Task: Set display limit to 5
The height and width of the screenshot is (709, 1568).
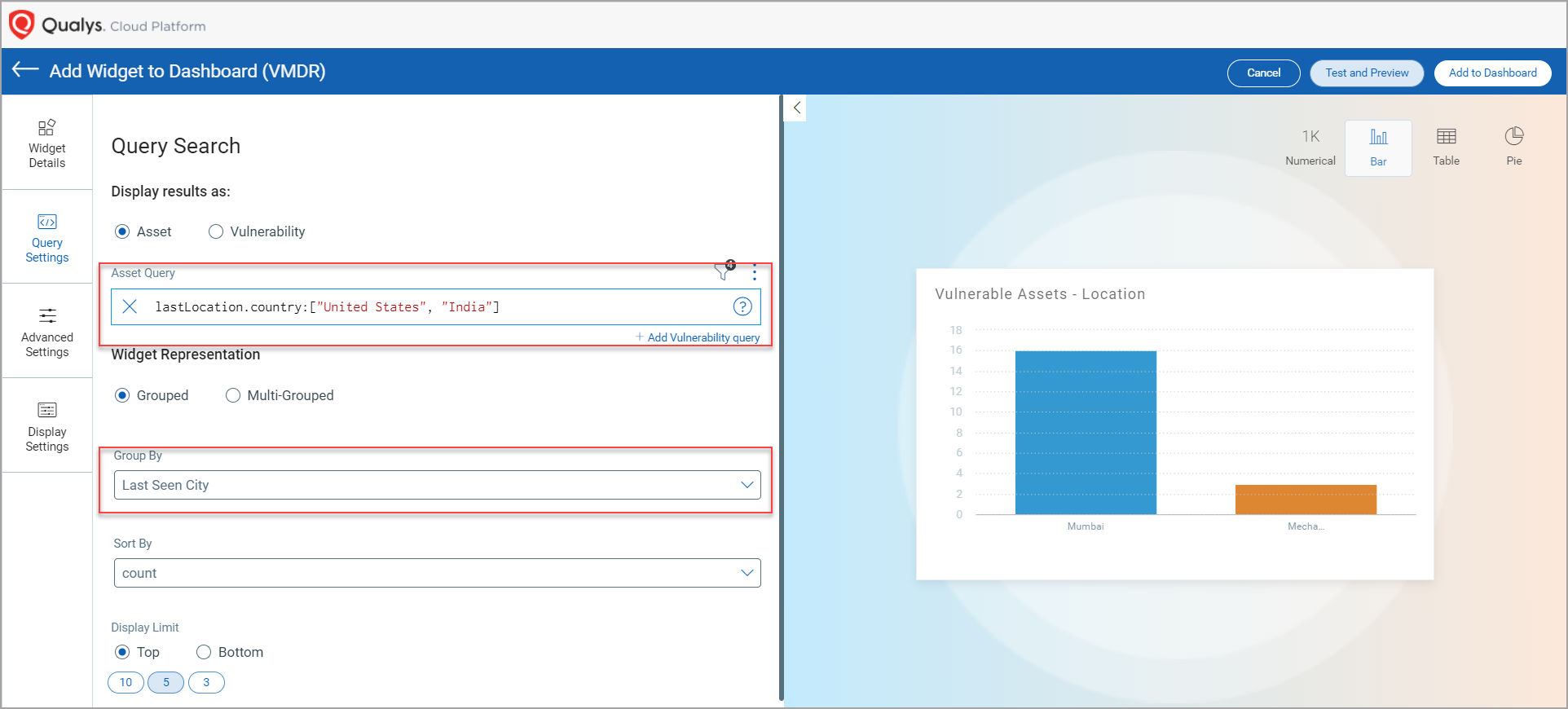Action: tap(165, 682)
